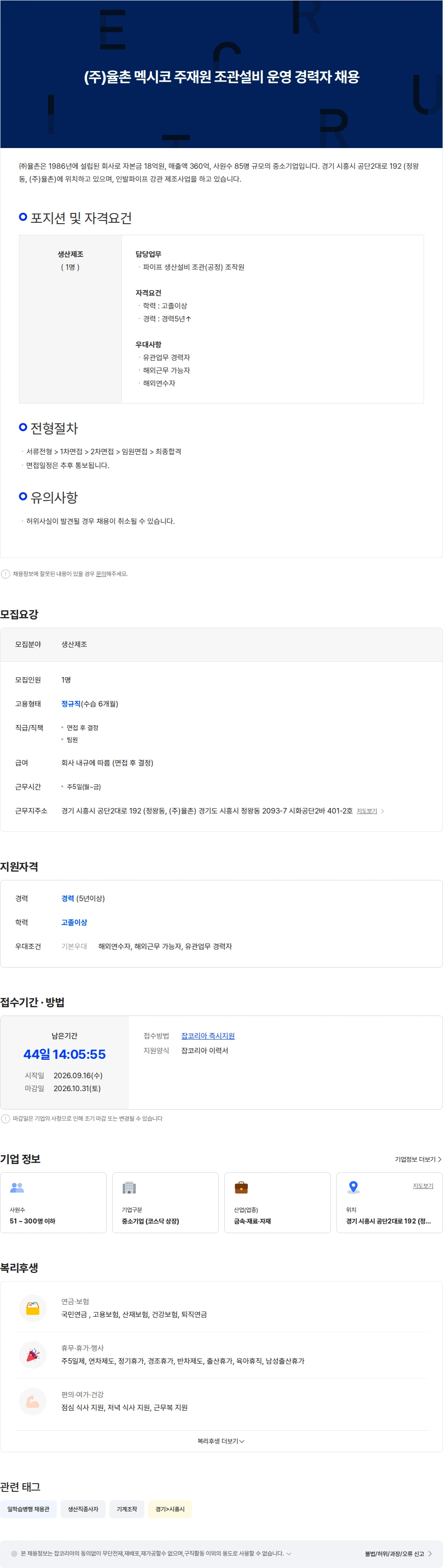Select the 기계조작 tag
This screenshot has width=443, height=1568.
tap(127, 1509)
